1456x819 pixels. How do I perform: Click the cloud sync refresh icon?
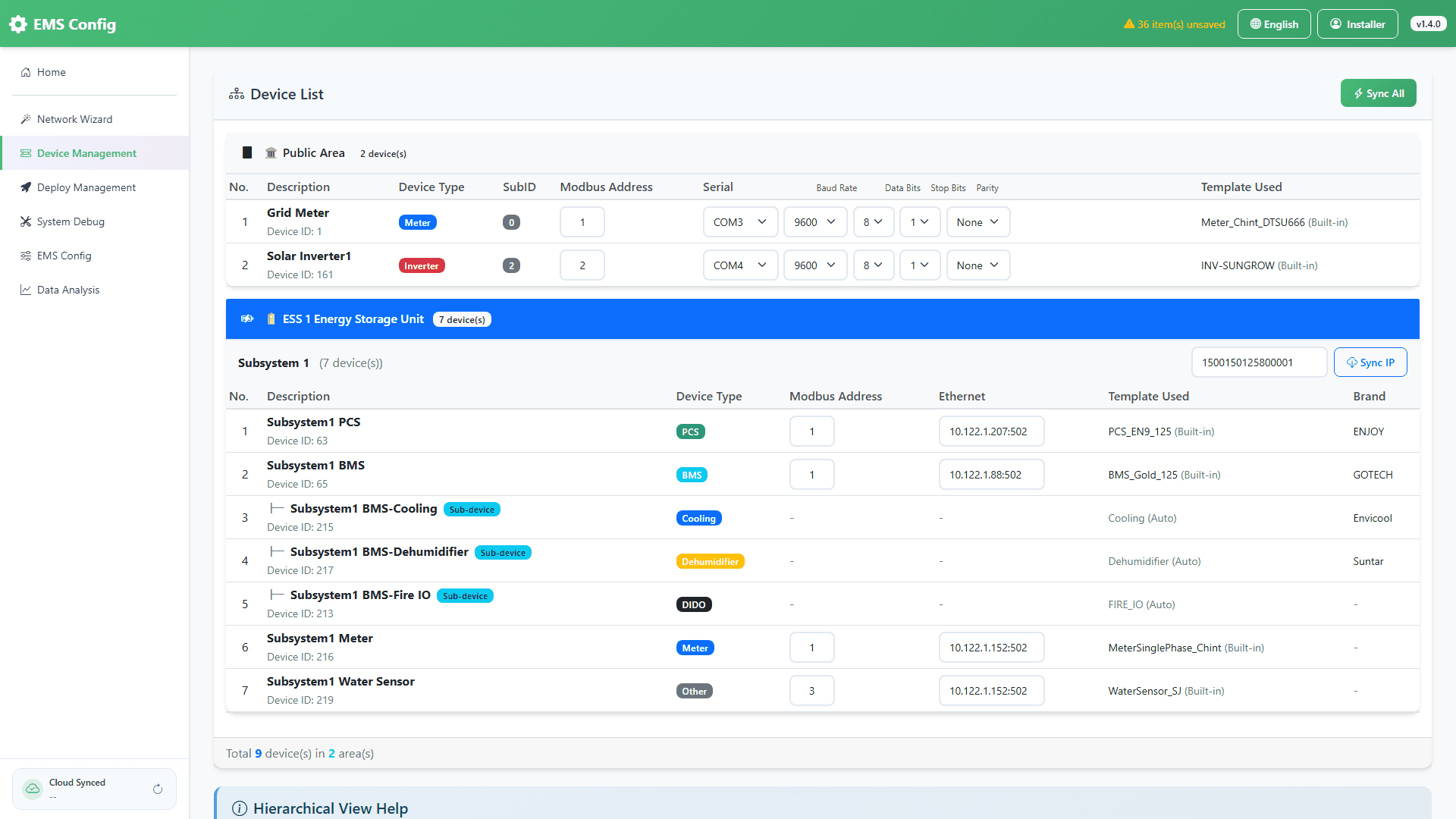(x=158, y=789)
